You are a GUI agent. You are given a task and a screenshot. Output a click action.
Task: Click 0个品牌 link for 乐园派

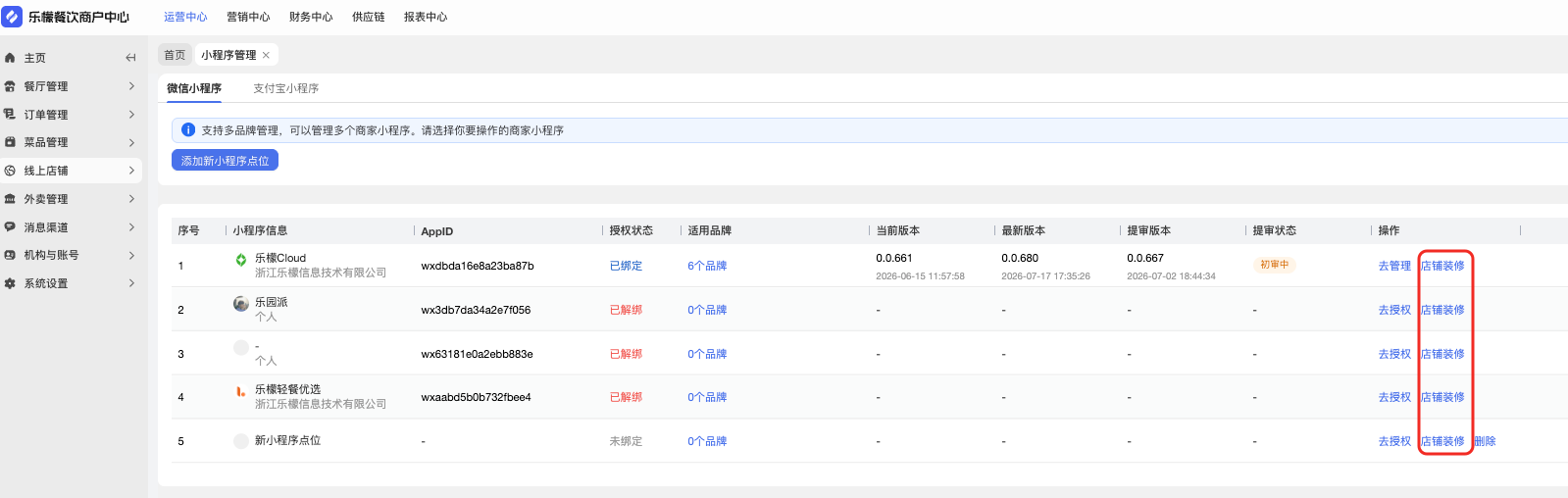point(707,310)
